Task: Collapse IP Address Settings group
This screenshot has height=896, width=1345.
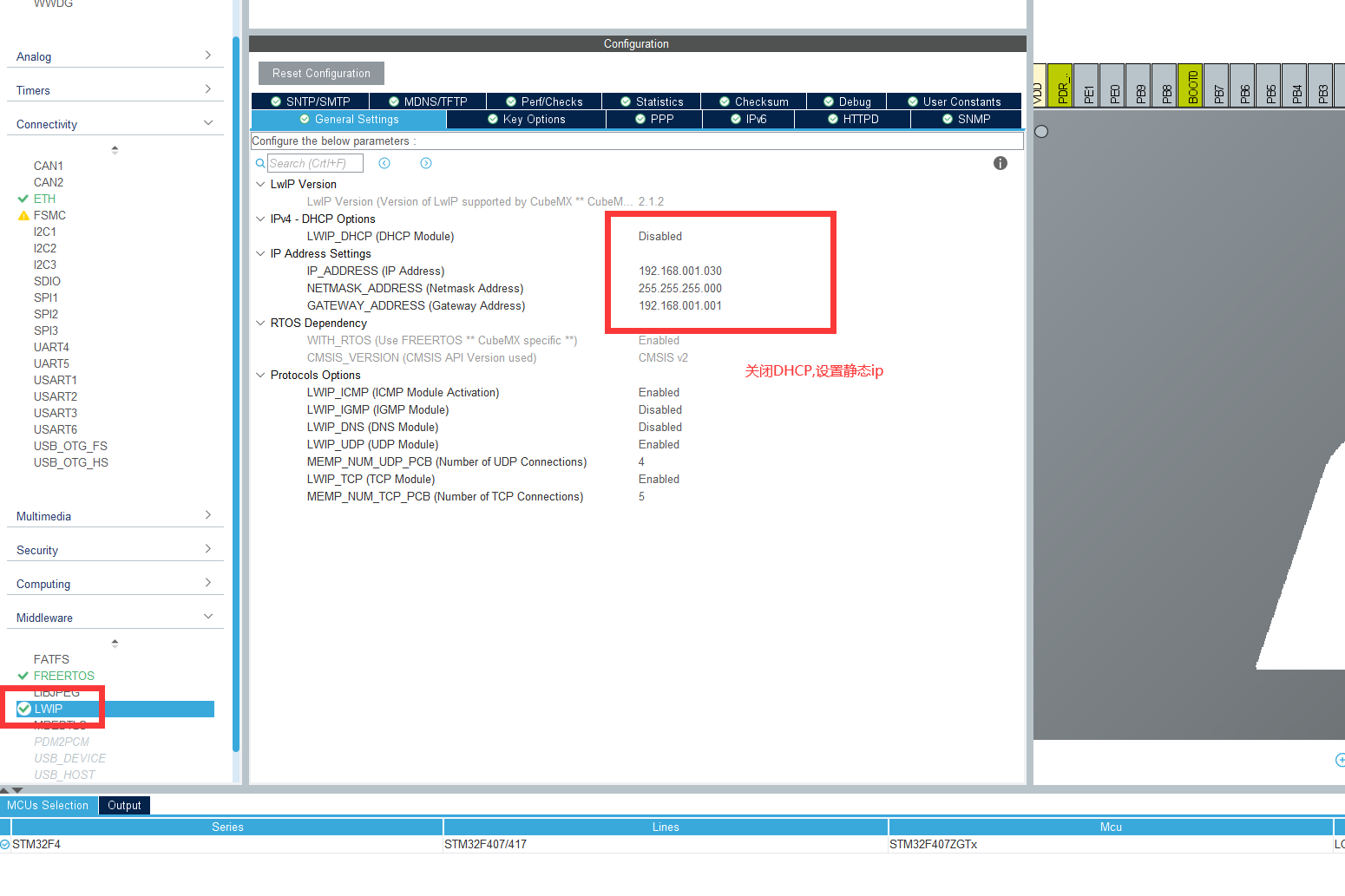Action: 260,253
